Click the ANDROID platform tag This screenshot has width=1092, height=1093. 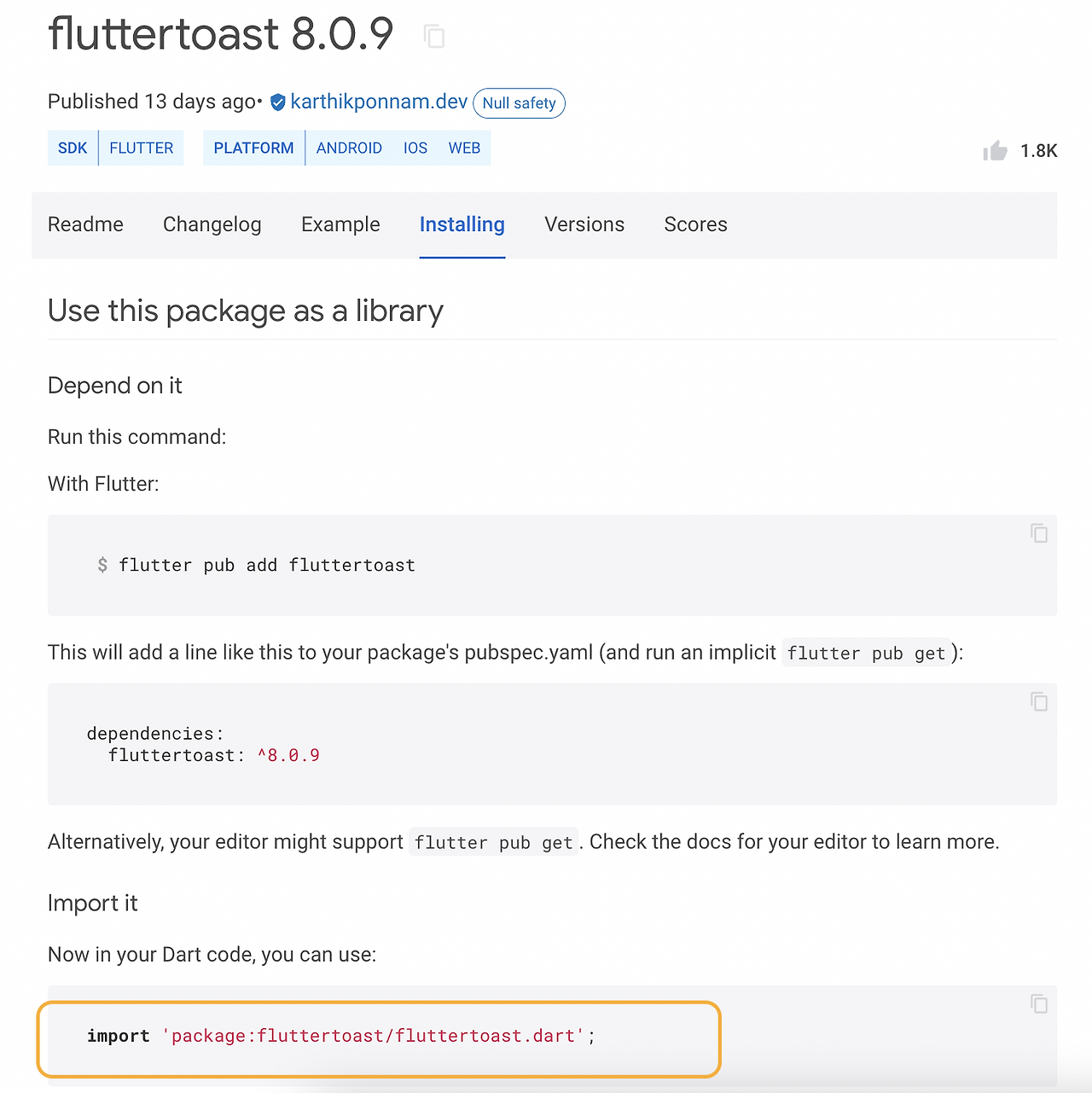pyautogui.click(x=349, y=148)
